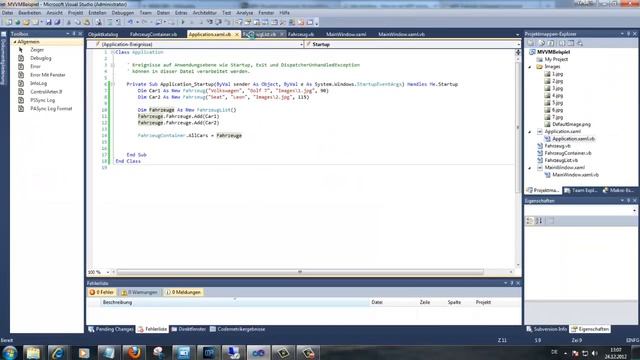Viewport: 640px width, 360px height.
Task: Collapse the MainWindow.xaml node
Action: 530,167
